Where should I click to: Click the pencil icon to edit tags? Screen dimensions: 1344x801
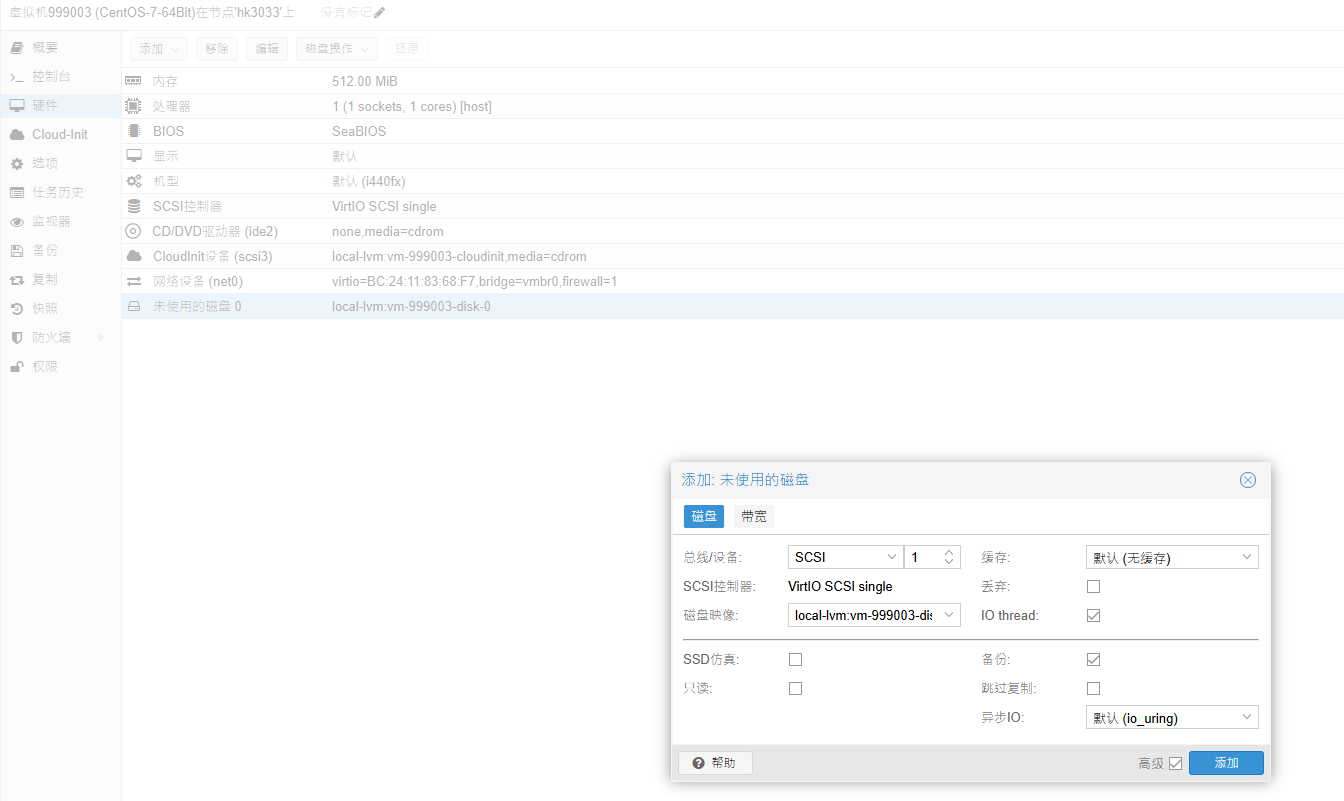[x=379, y=13]
